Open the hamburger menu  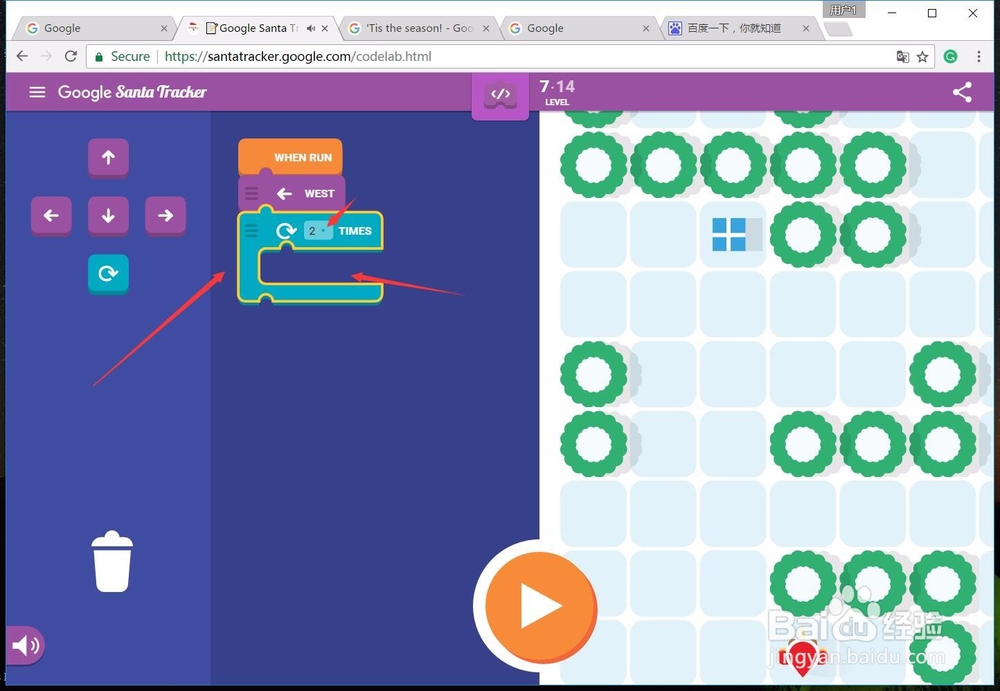(38, 92)
